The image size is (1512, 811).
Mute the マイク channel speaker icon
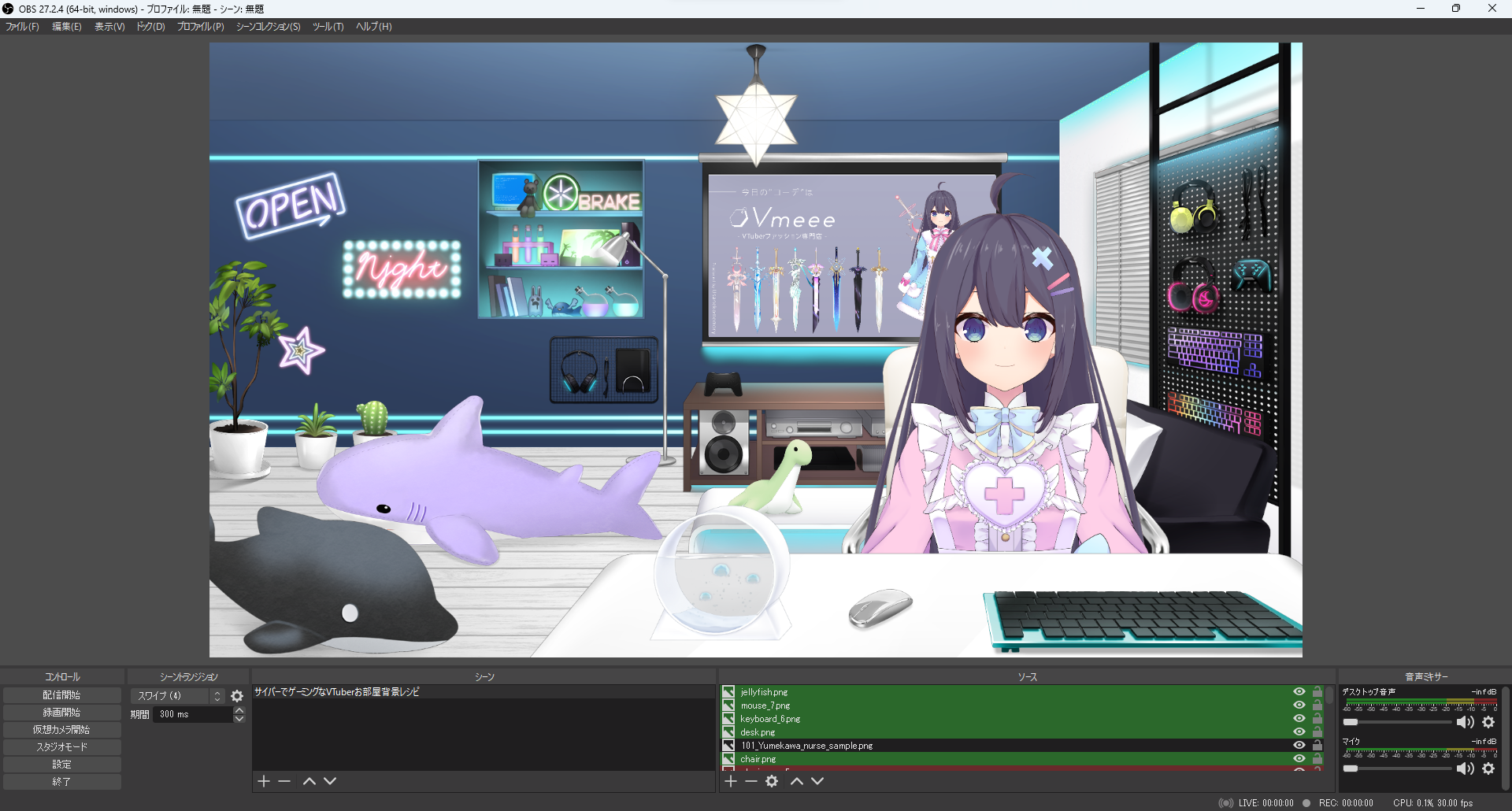[1466, 768]
